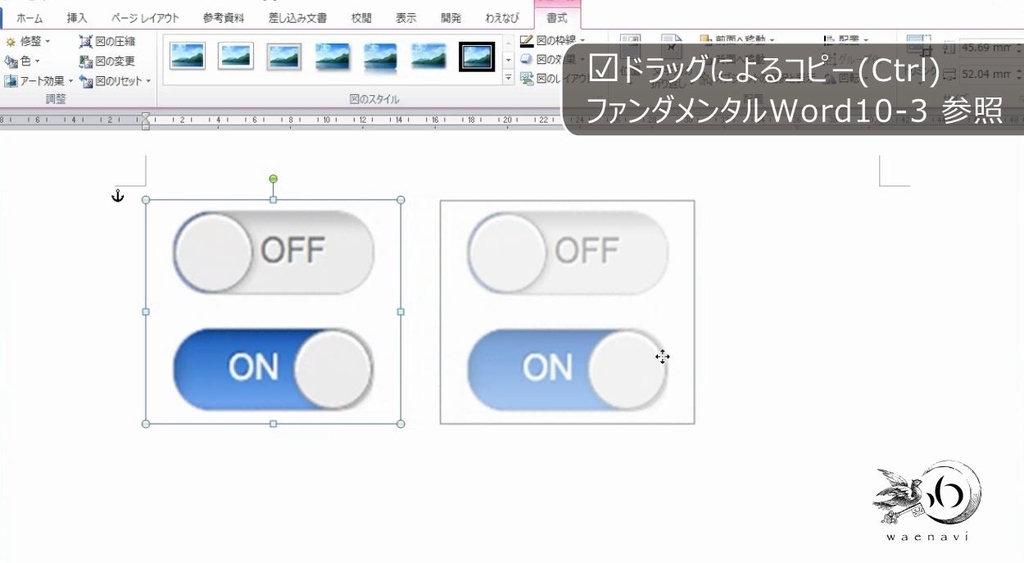Switch to the 校閲 tab
This screenshot has width=1024, height=563.
coord(361,18)
